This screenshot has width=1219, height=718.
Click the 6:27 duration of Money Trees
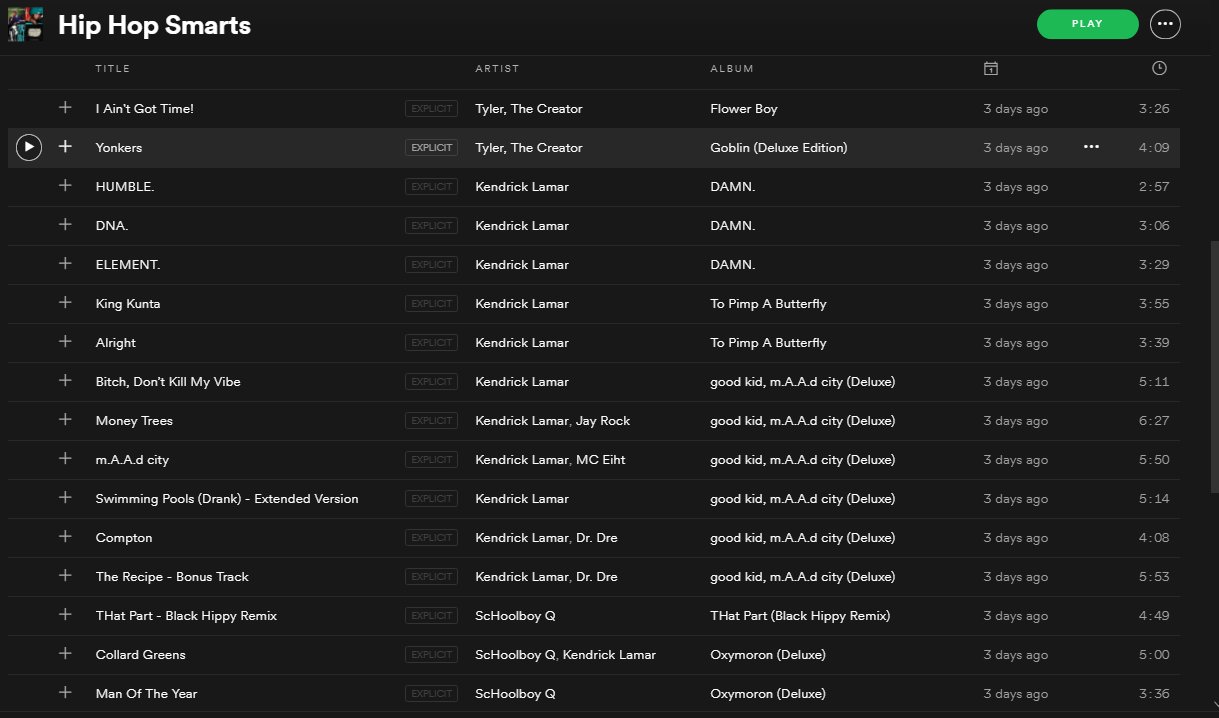1154,421
